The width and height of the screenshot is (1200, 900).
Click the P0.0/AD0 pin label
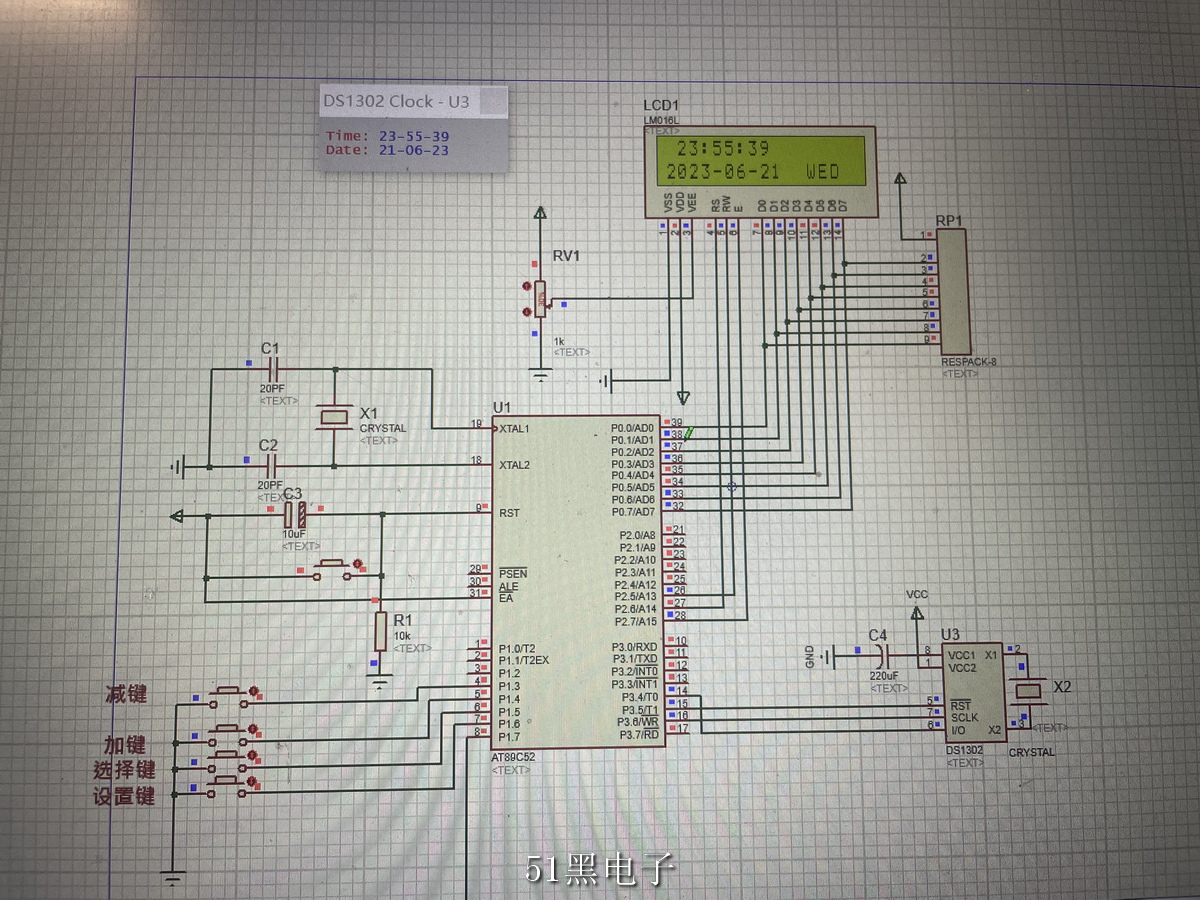pyautogui.click(x=633, y=428)
